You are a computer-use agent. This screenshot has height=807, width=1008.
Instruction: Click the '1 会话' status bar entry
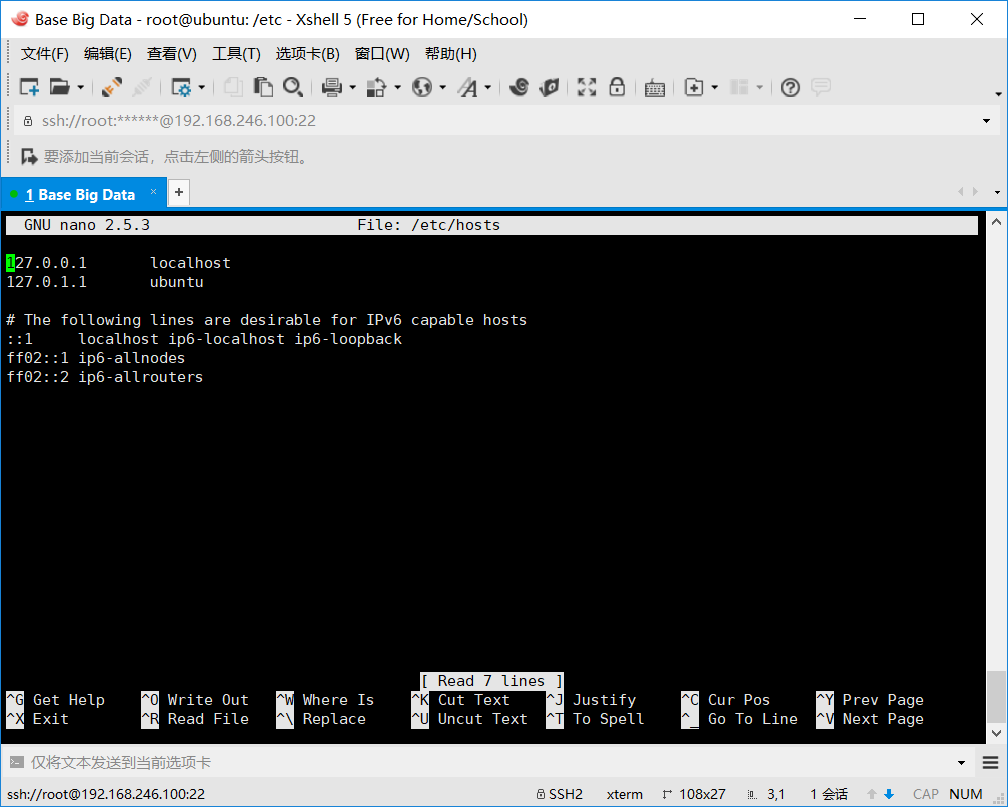(828, 794)
